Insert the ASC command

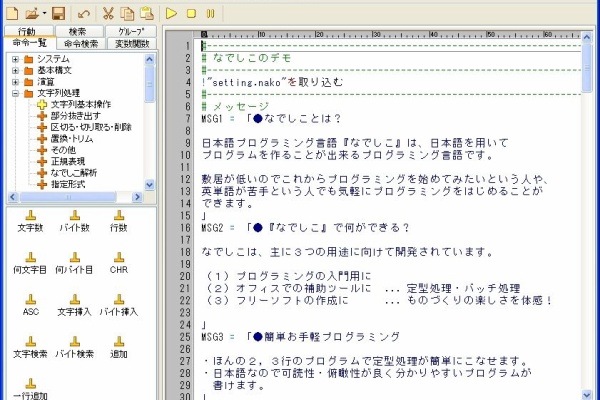pos(31,305)
